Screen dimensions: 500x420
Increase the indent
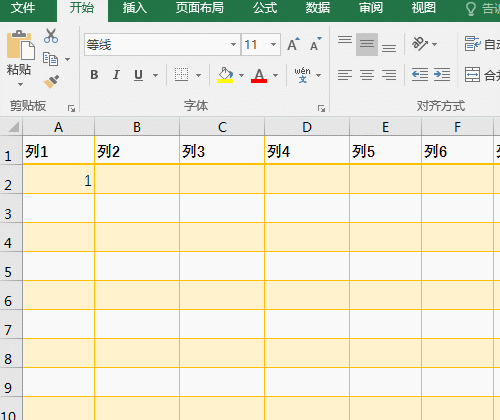(x=442, y=75)
